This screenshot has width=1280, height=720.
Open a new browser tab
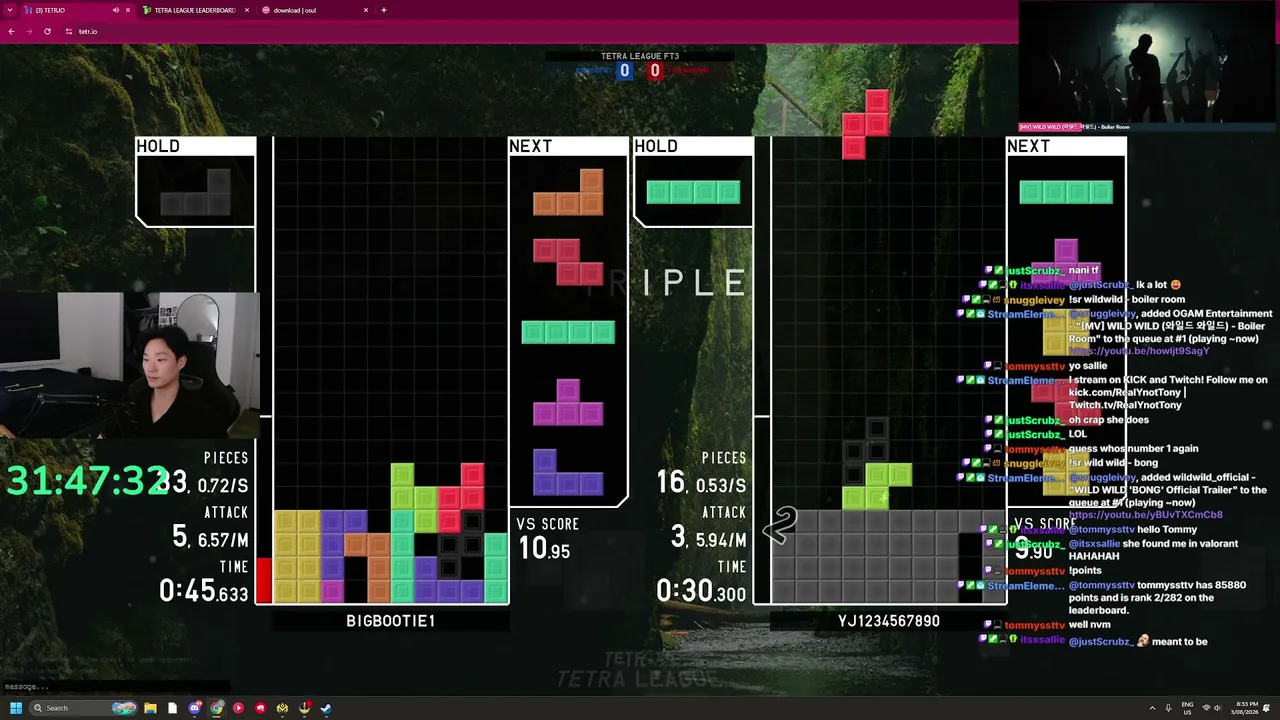(384, 10)
